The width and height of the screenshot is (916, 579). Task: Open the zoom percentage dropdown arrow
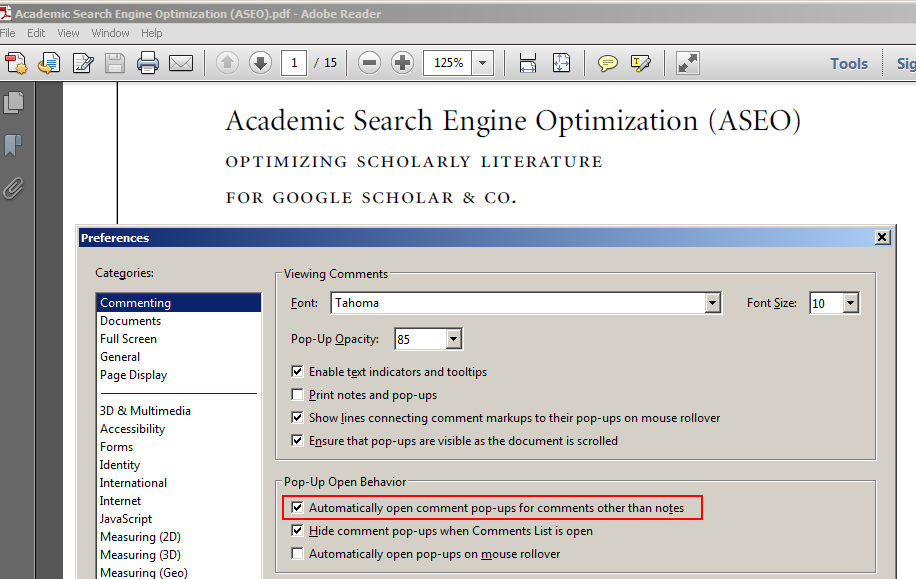483,63
